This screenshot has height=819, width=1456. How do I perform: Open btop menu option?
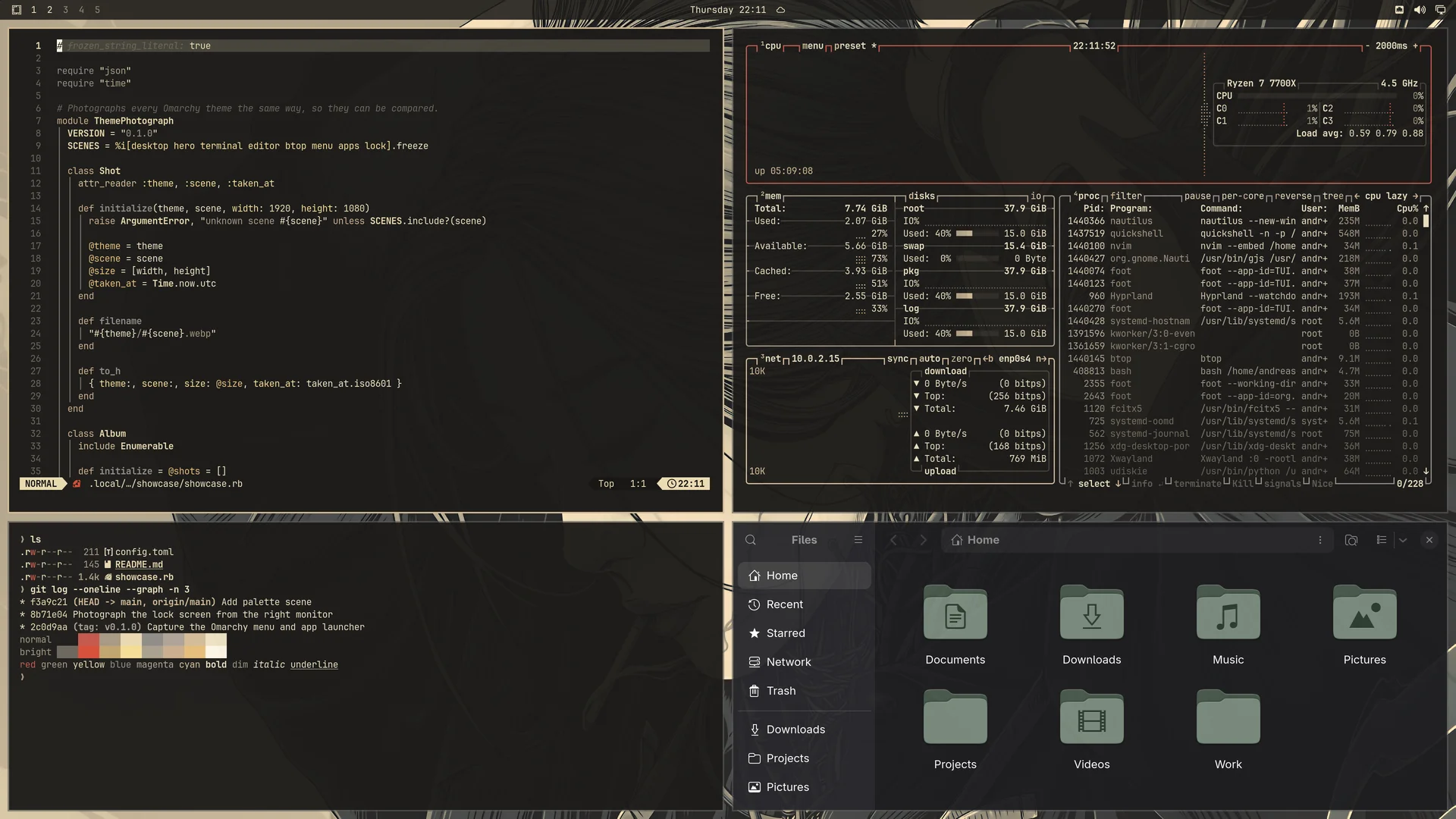812,45
